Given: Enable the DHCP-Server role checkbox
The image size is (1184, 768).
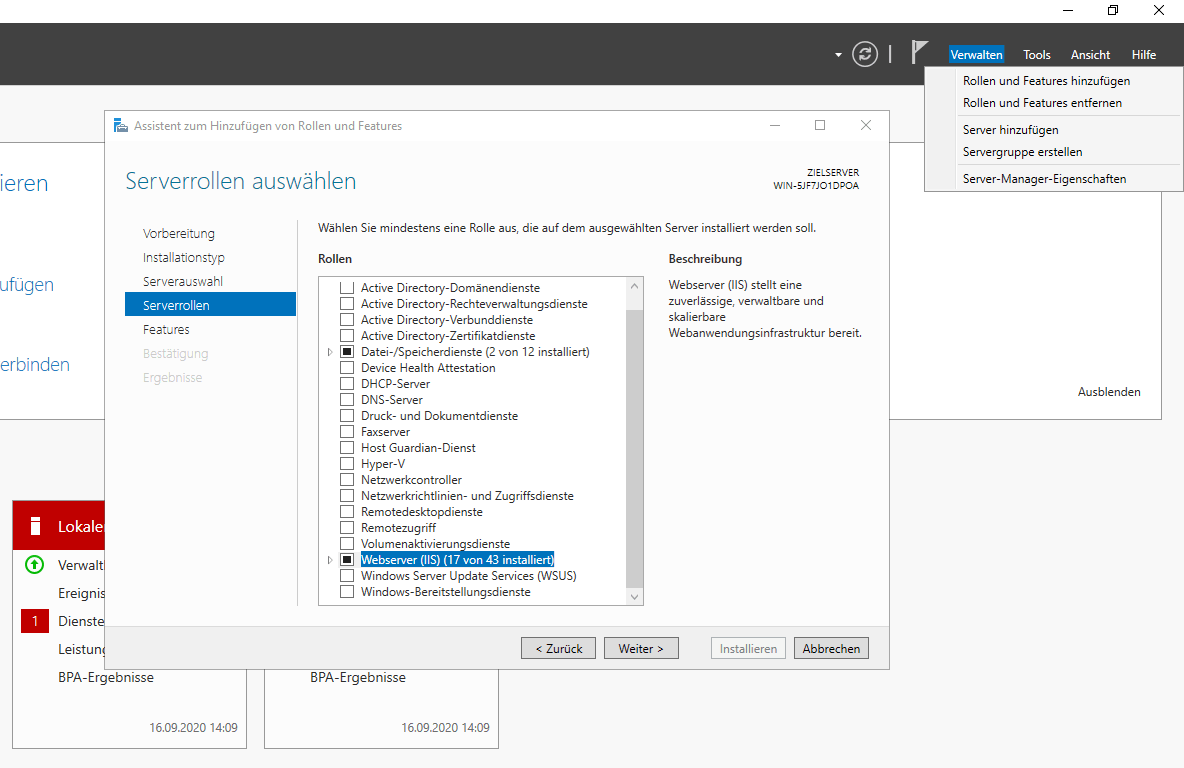Looking at the screenshot, I should click(x=347, y=384).
